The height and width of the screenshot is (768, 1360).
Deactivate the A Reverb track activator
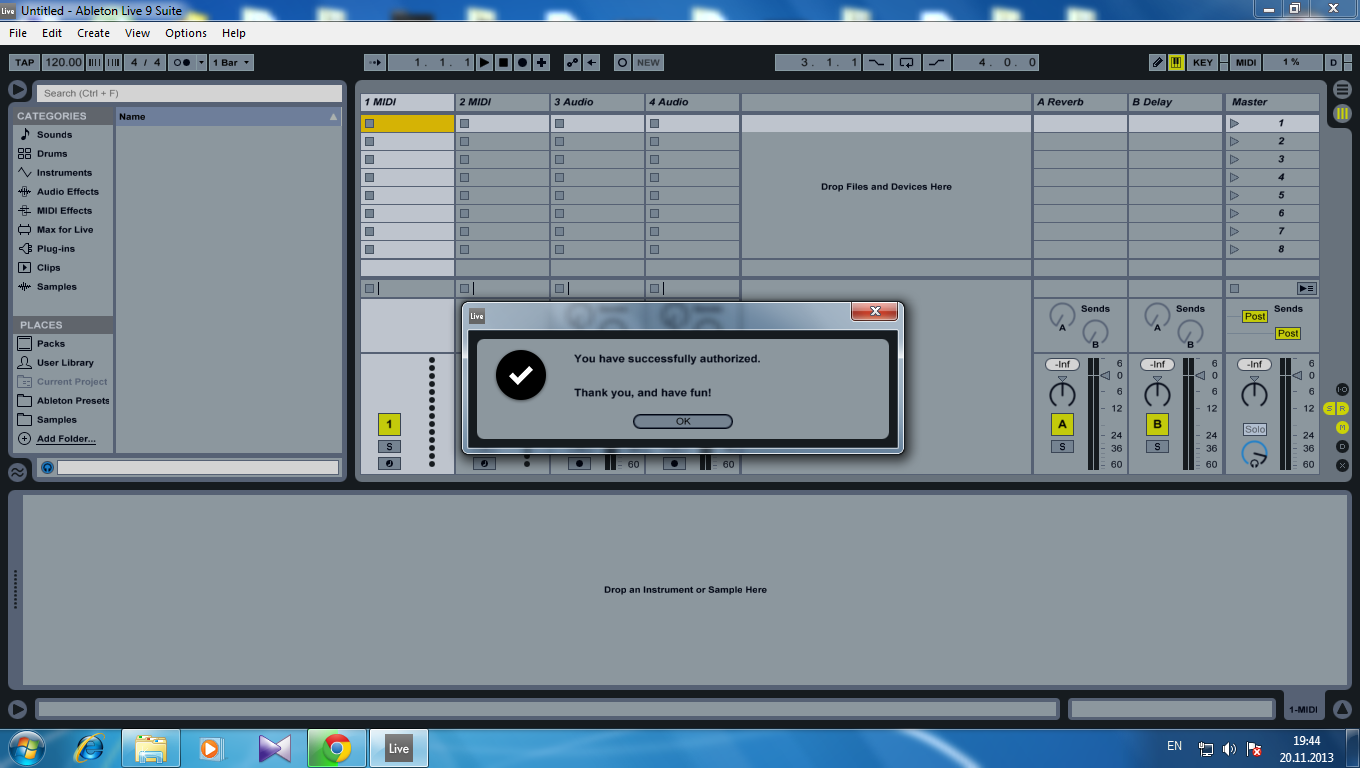(x=1062, y=424)
